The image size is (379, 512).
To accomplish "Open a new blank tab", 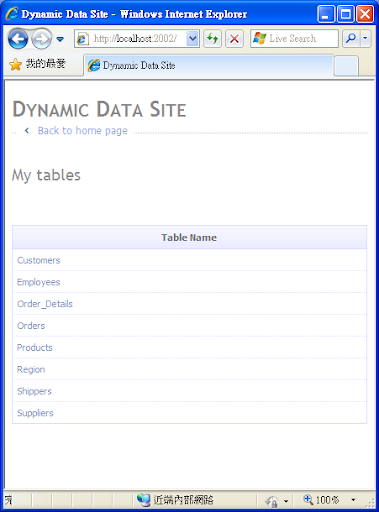I will click(346, 66).
